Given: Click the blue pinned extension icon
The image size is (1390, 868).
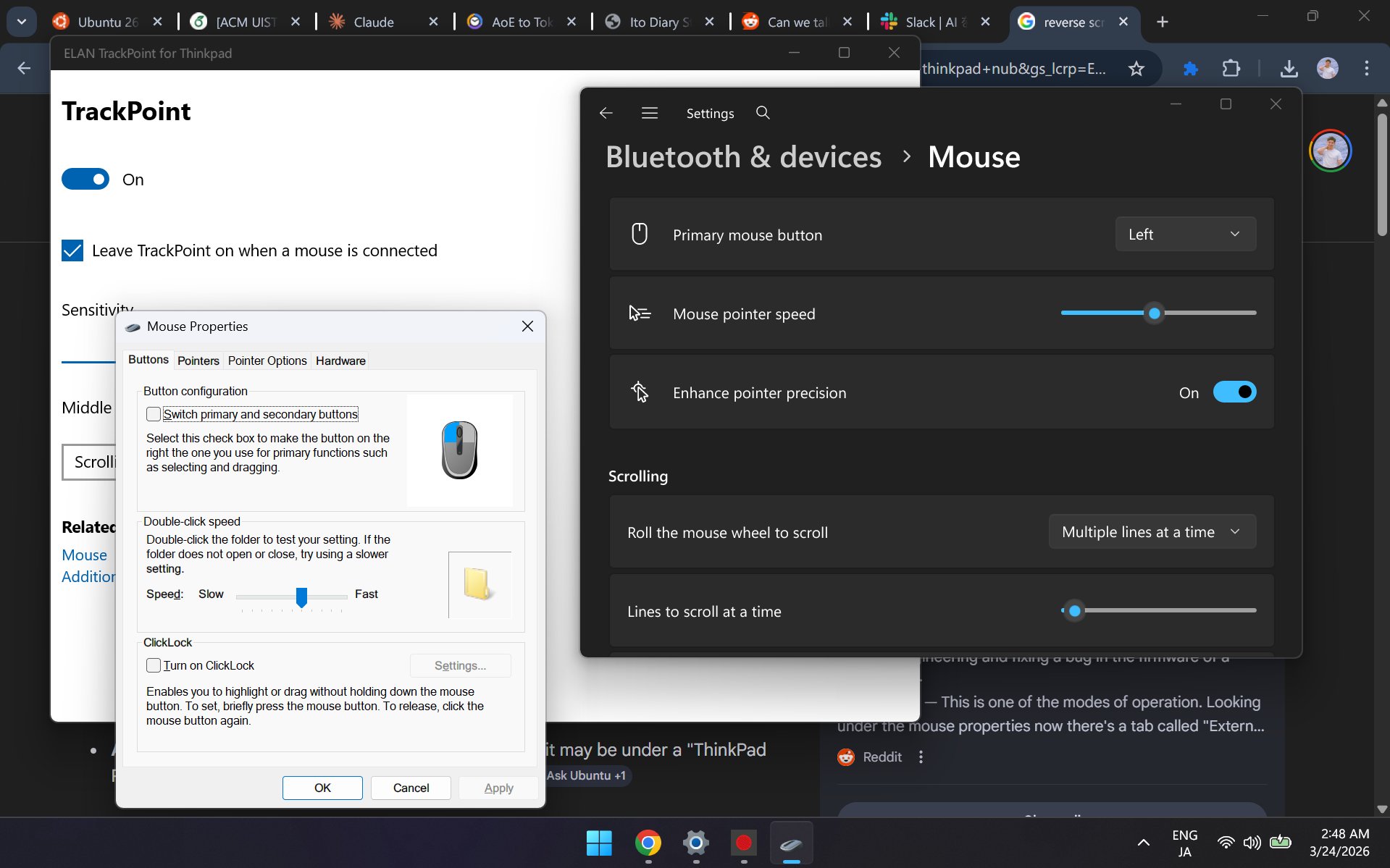Looking at the screenshot, I should tap(1190, 69).
